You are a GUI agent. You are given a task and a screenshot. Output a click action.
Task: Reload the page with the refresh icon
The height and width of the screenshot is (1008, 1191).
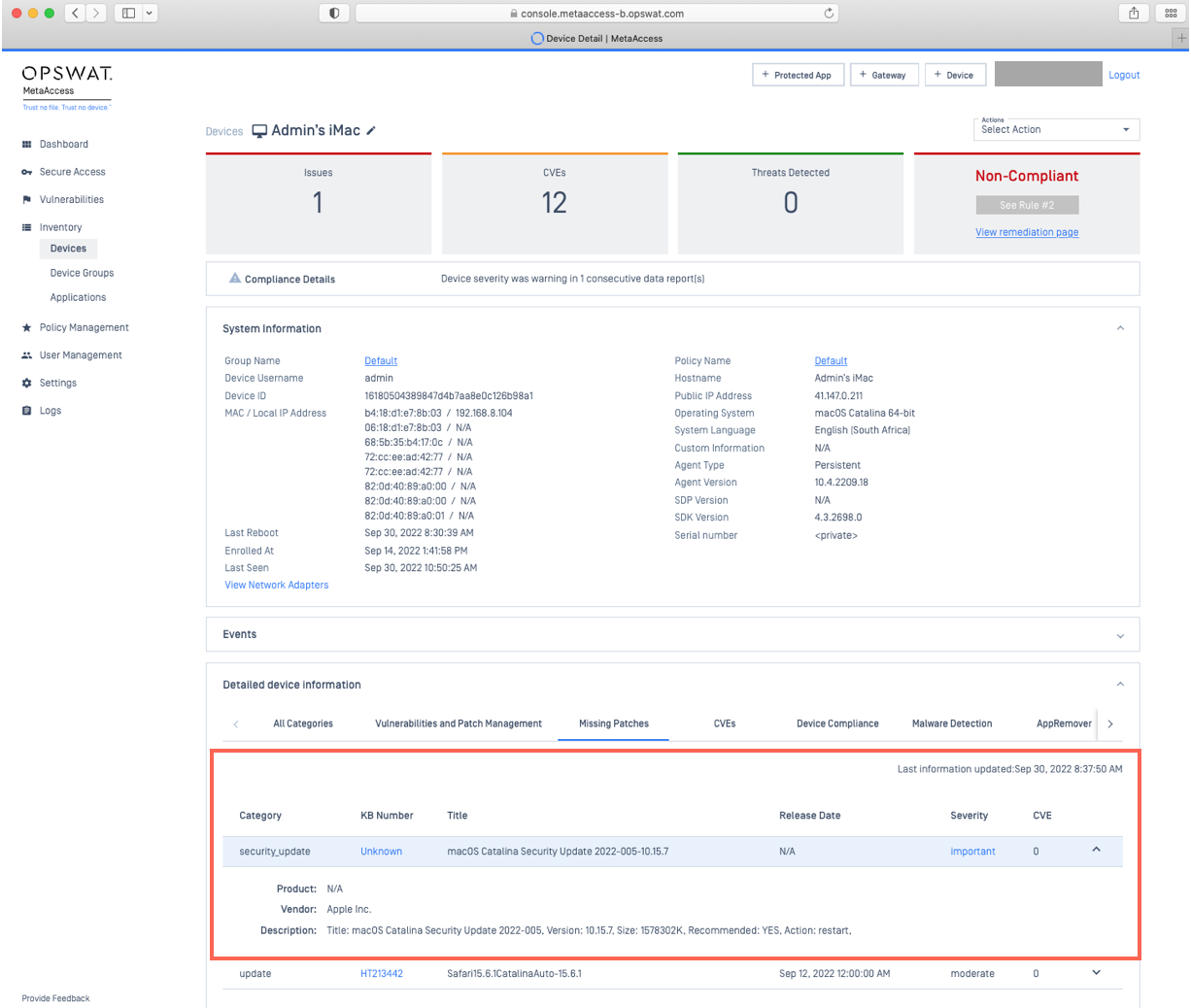(829, 14)
